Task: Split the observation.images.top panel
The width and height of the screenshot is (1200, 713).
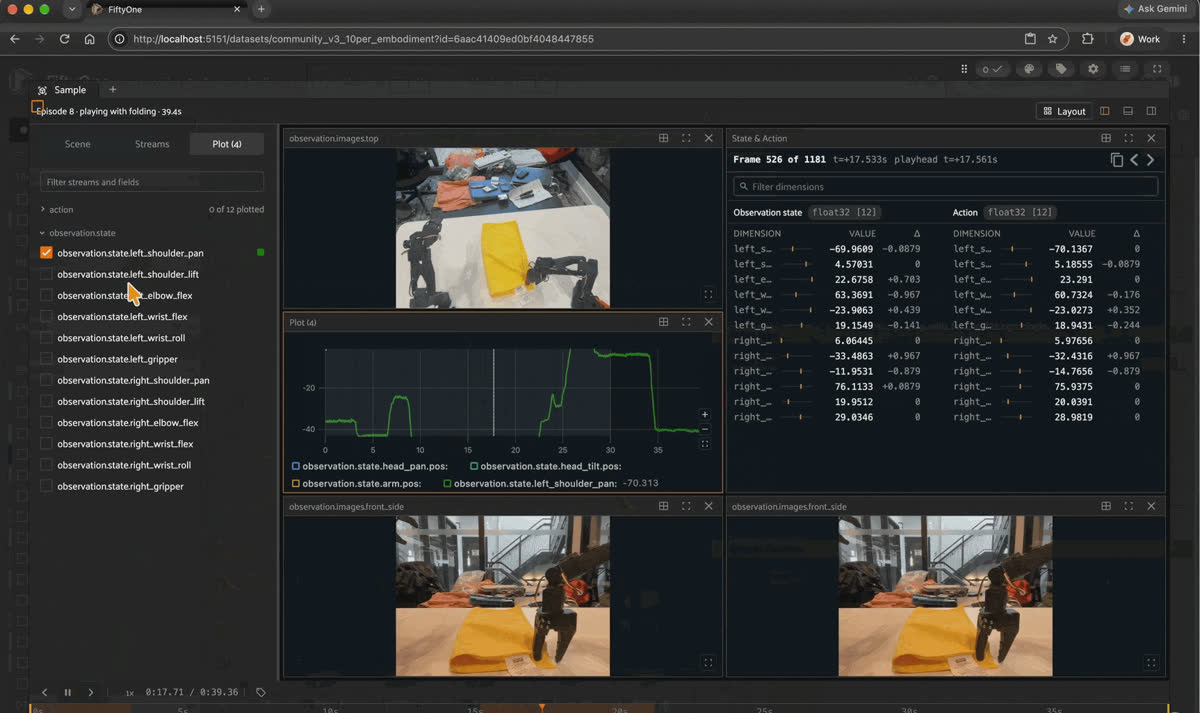Action: click(x=663, y=138)
